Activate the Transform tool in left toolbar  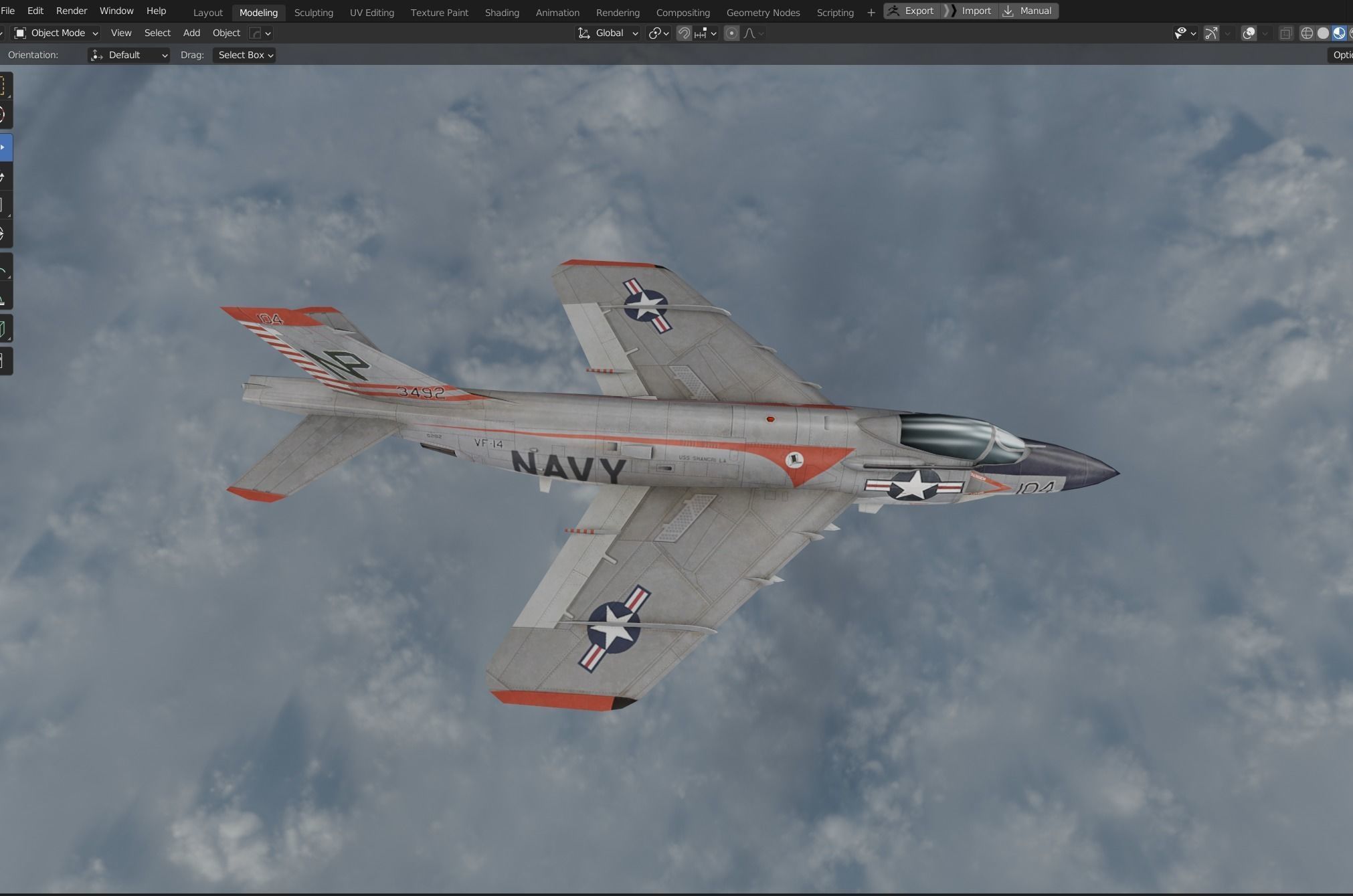tap(5, 234)
